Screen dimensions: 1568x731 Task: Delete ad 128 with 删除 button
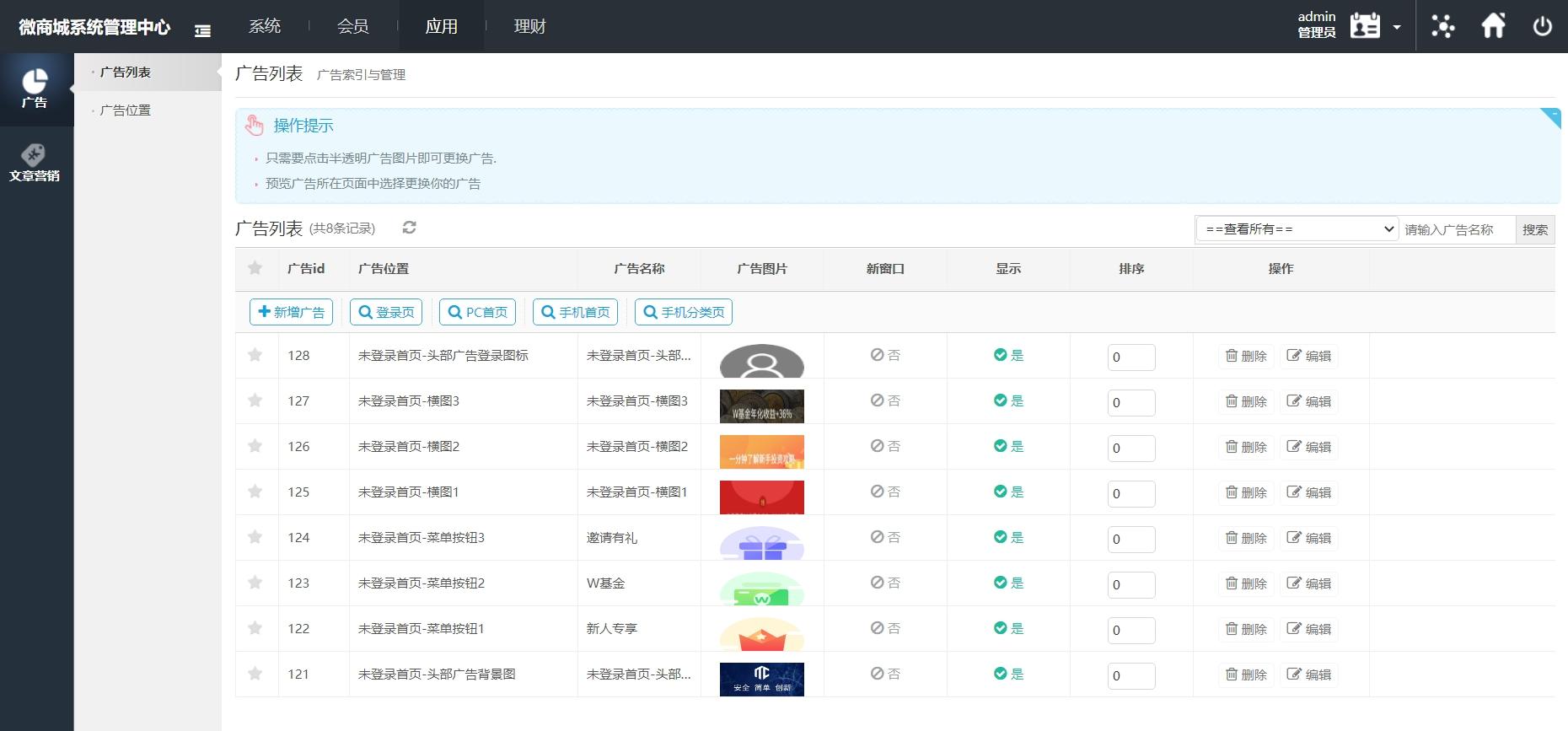[1246, 356]
